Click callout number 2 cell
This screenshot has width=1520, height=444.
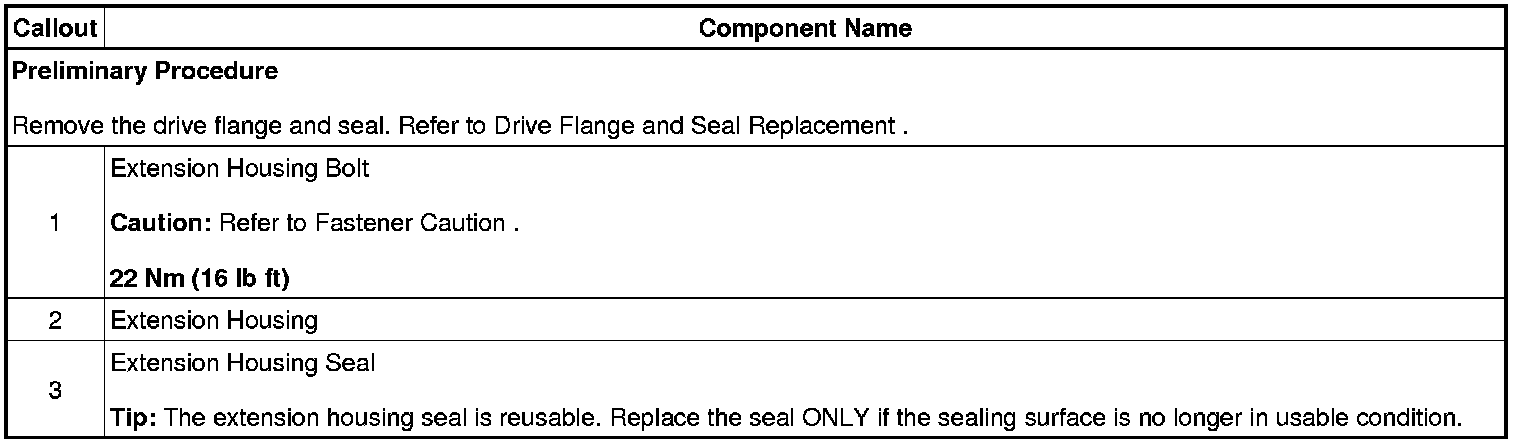(x=54, y=321)
